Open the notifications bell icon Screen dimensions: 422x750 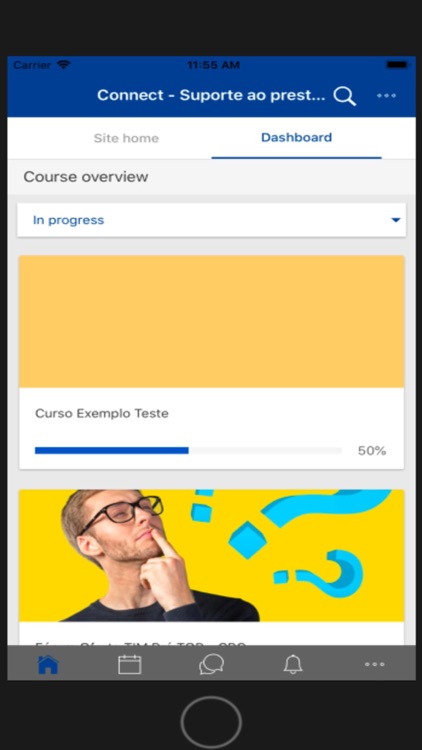point(293,664)
